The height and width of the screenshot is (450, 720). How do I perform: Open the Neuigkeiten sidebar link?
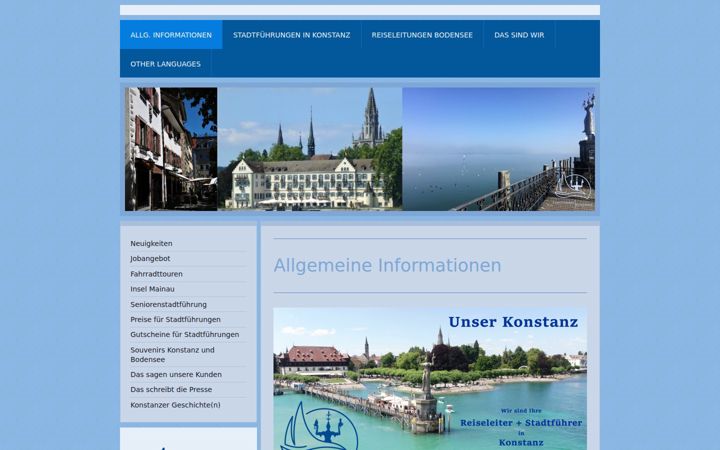click(x=151, y=243)
